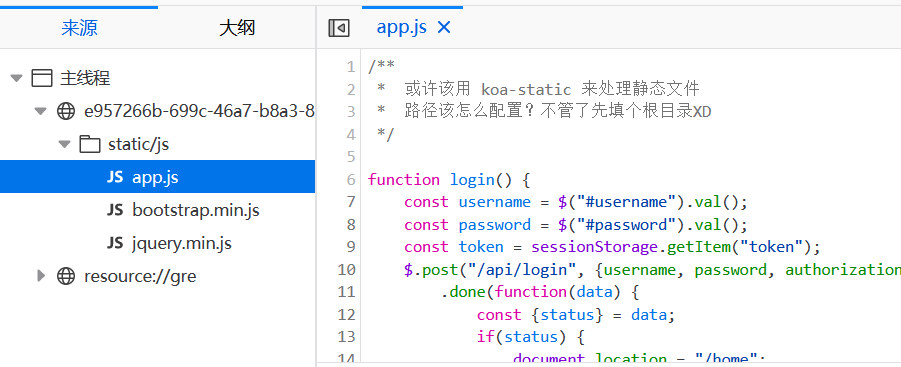Viewport: 901px width, 367px height.
Task: Click the 'const username' declaration text
Action: point(467,202)
